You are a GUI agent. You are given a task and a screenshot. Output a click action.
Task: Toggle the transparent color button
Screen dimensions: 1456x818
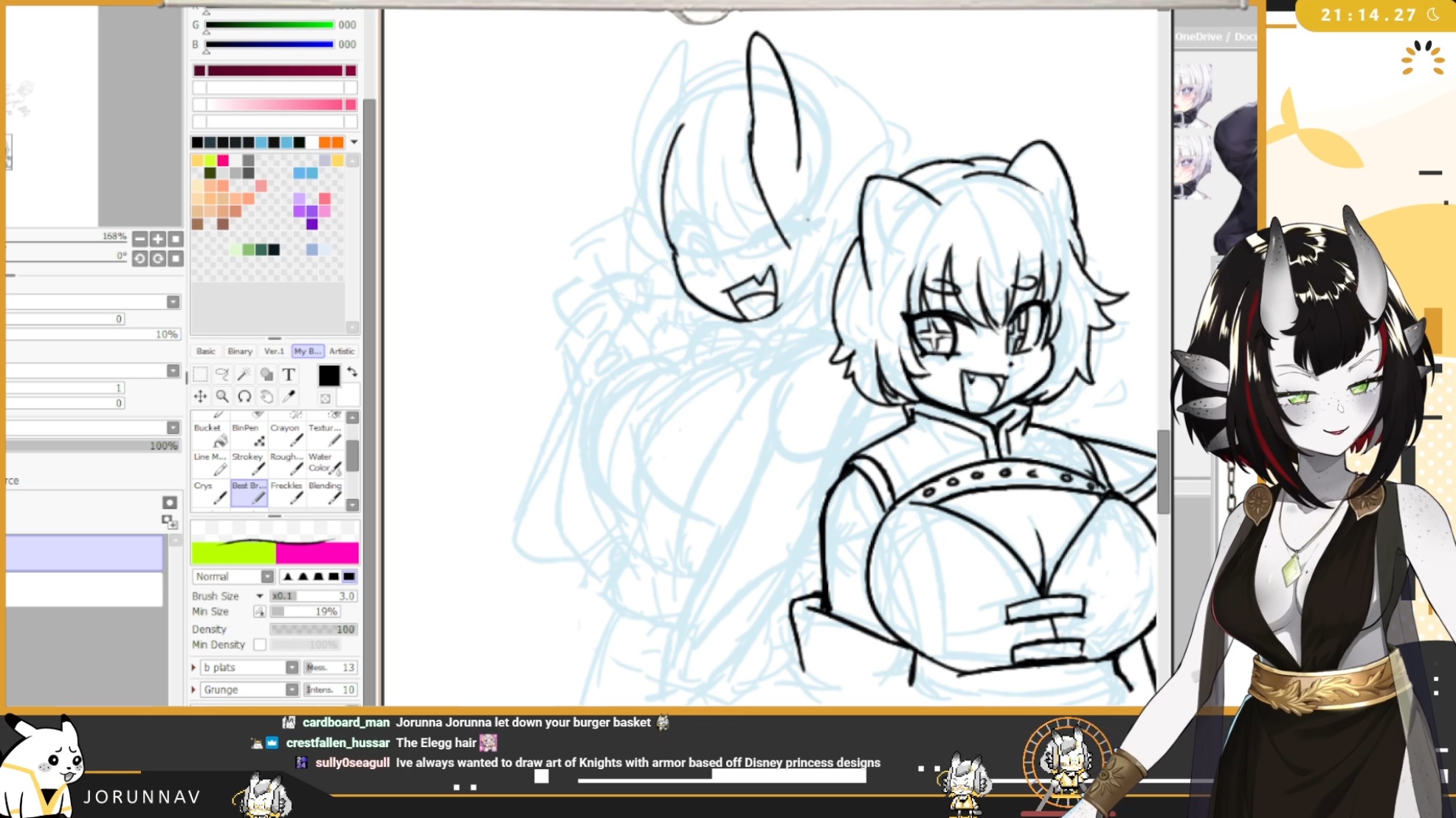325,399
